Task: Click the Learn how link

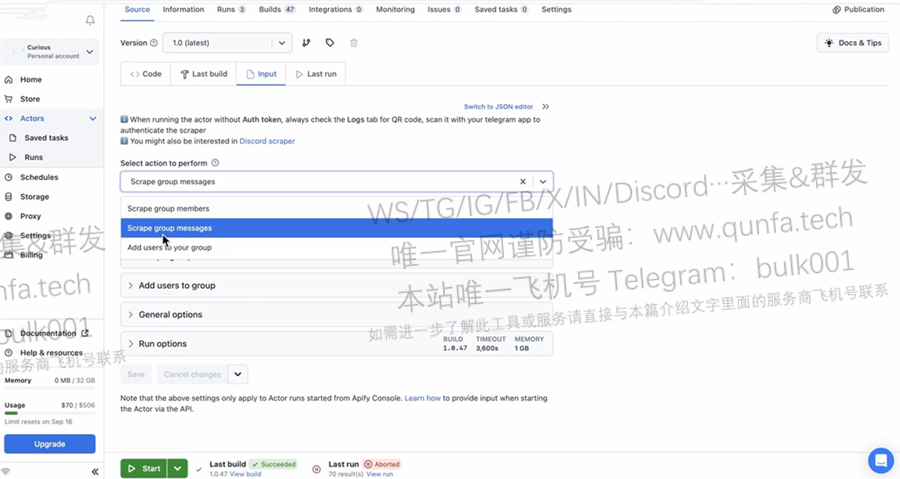Action: click(422, 398)
